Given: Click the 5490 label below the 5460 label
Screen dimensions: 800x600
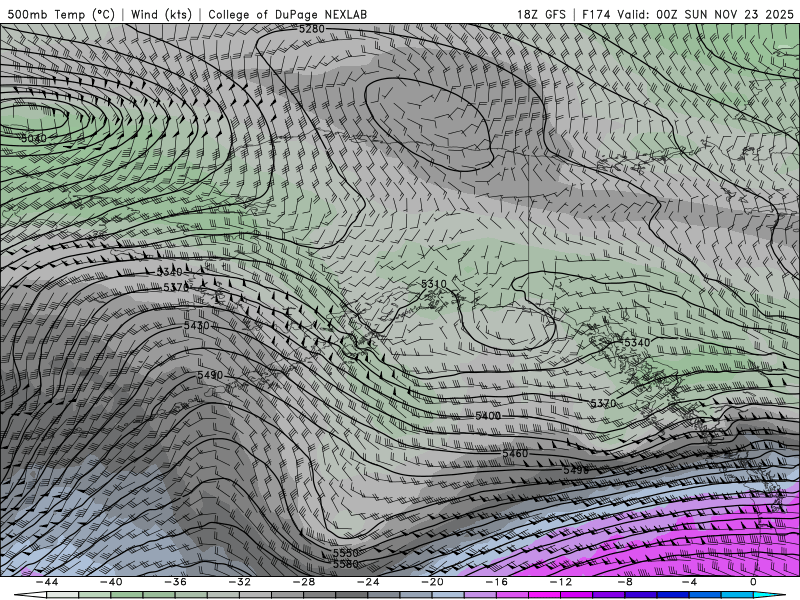Looking at the screenshot, I should point(576,470).
